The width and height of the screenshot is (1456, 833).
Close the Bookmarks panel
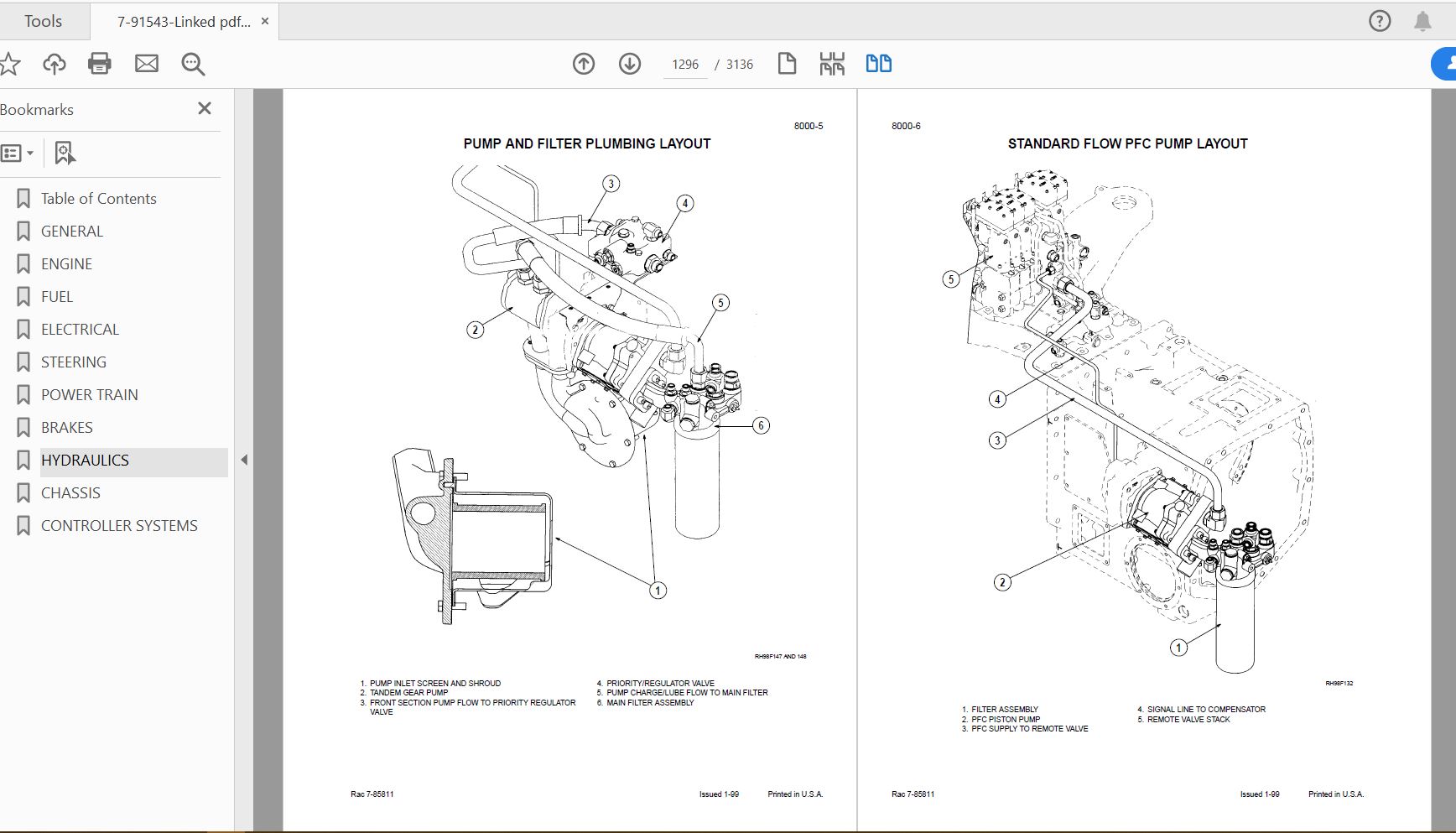(x=204, y=108)
